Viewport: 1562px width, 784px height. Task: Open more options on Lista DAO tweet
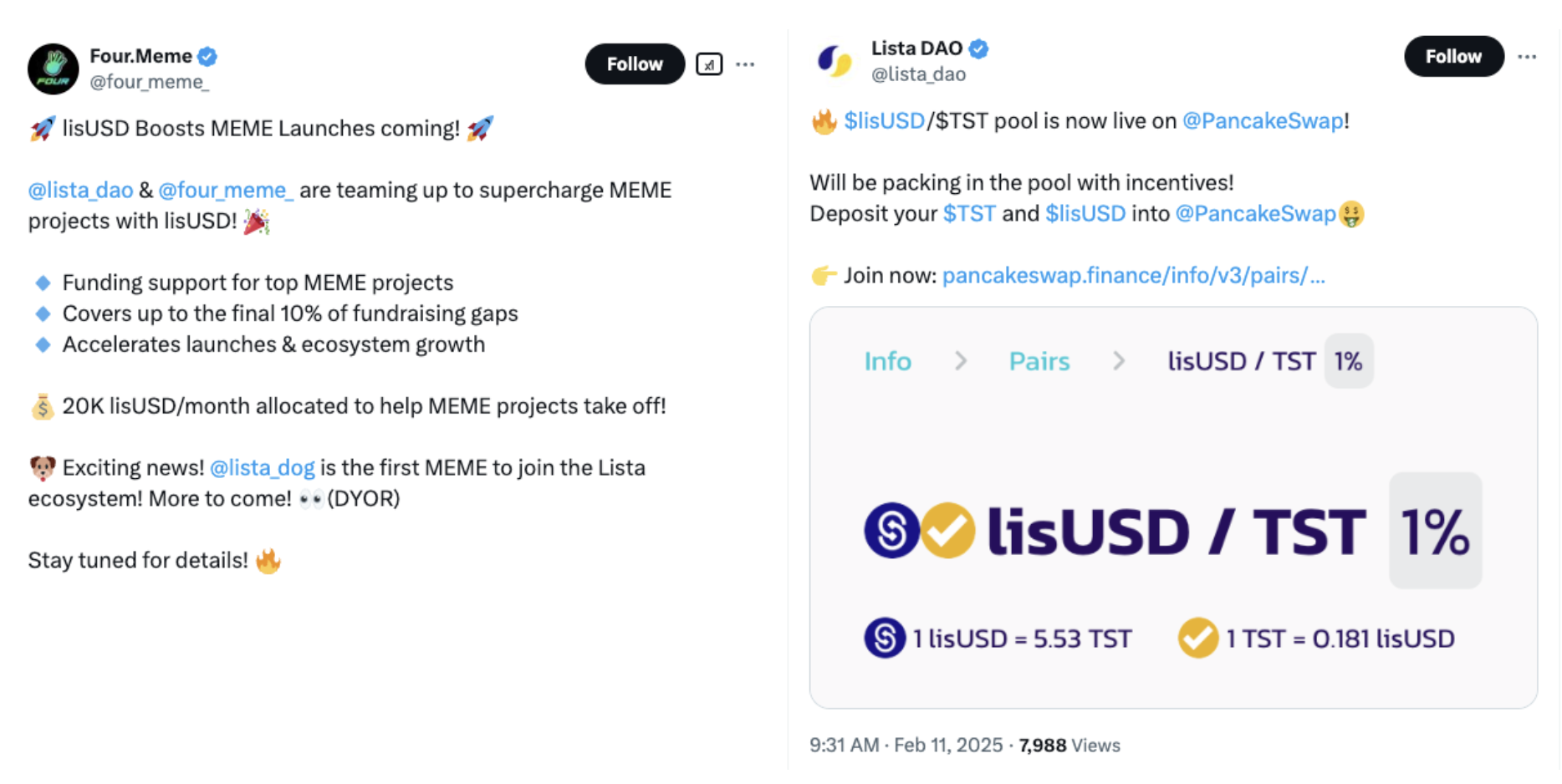point(1527,57)
